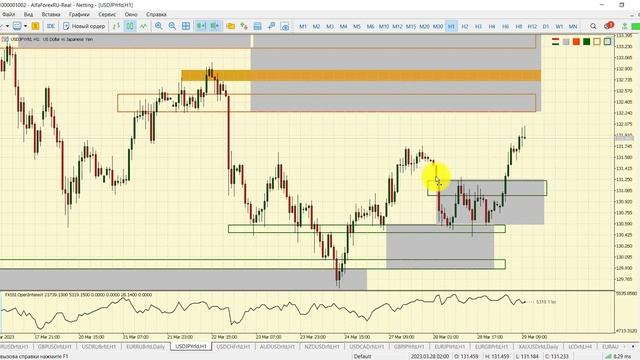Toggle chart auto scroll

point(201,26)
